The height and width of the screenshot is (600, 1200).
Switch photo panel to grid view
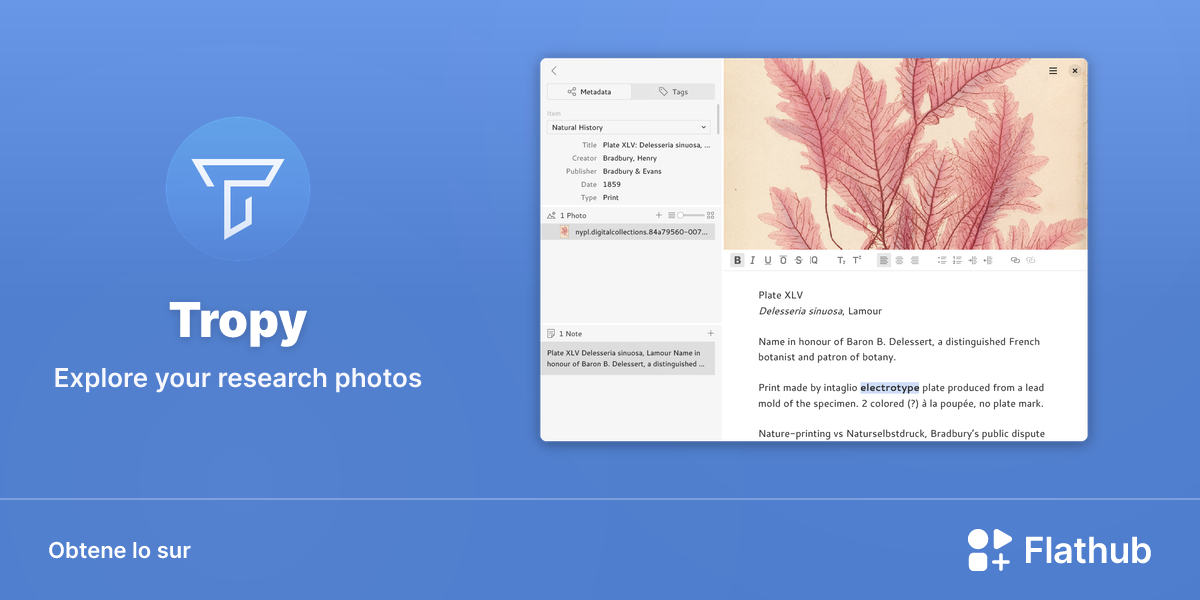point(711,215)
